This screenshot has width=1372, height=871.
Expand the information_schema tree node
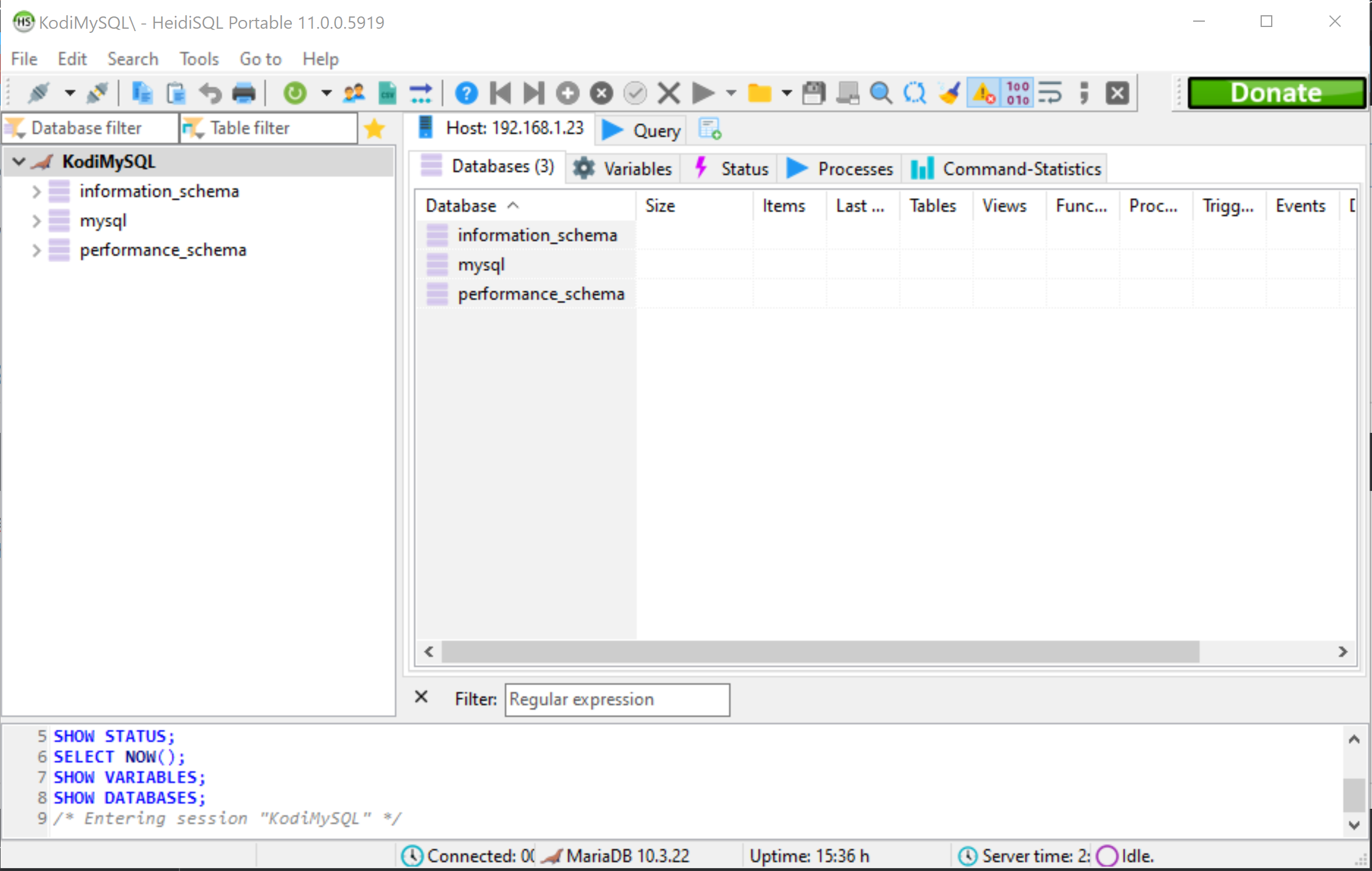36,192
